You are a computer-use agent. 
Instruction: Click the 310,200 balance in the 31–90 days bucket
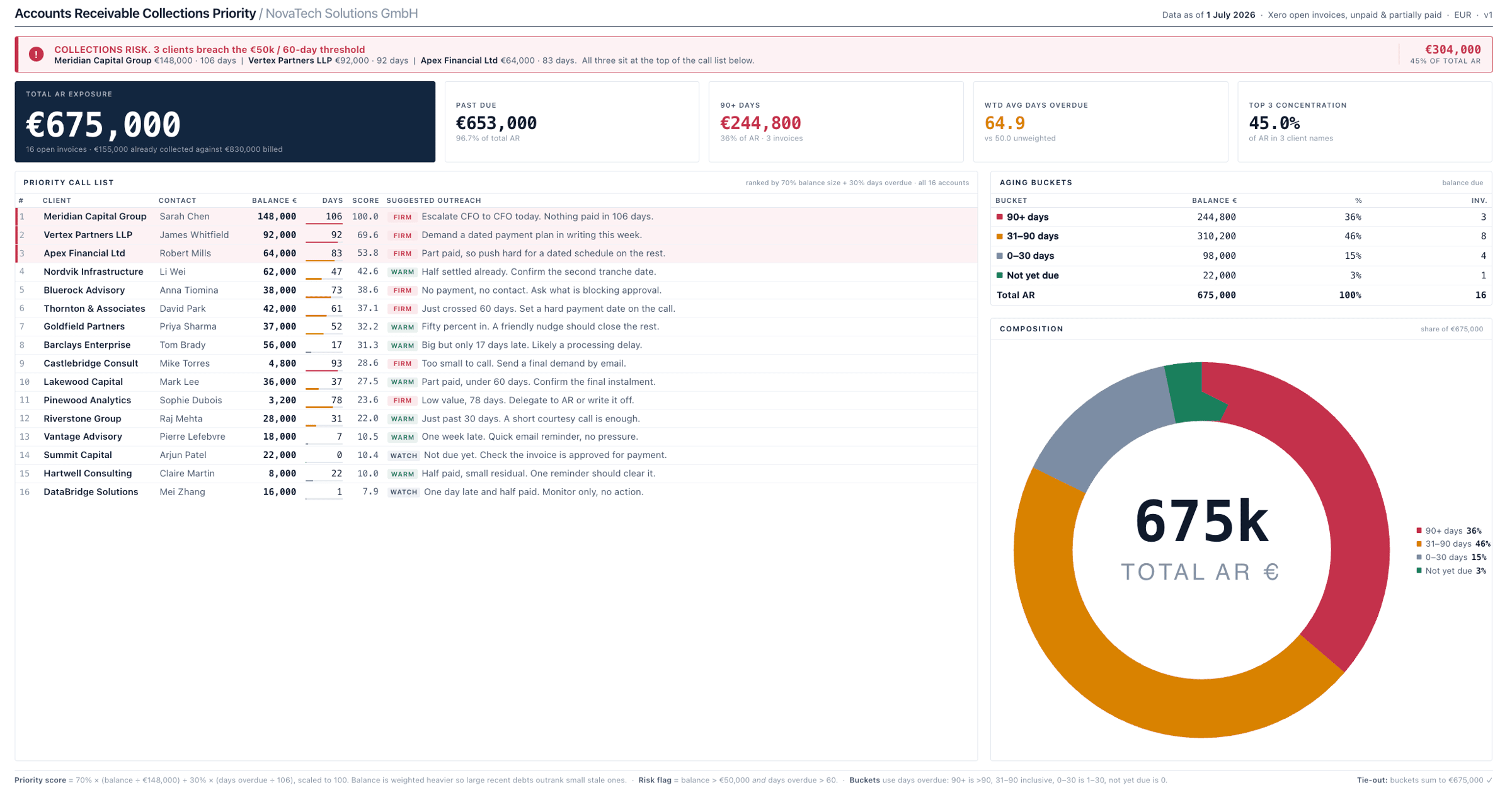point(1217,236)
